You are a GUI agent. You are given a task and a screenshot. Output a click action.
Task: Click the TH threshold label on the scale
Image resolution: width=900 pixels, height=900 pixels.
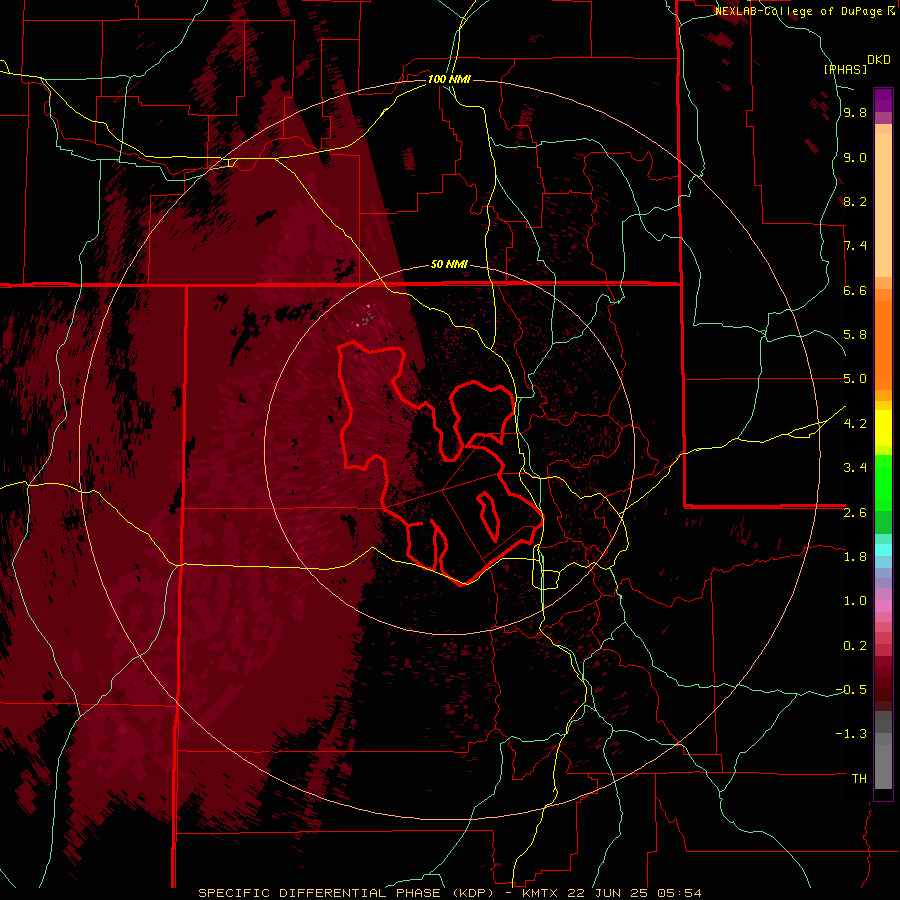pyautogui.click(x=859, y=779)
